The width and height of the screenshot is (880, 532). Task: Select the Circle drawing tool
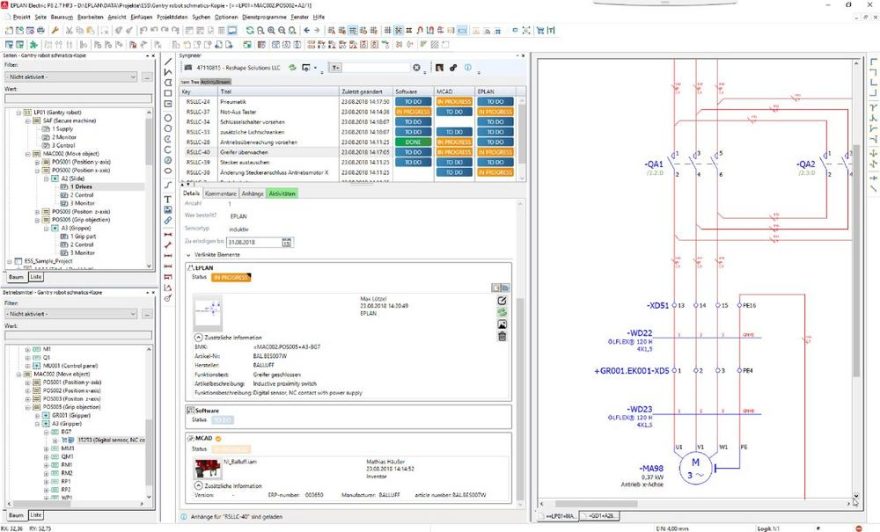(x=168, y=118)
